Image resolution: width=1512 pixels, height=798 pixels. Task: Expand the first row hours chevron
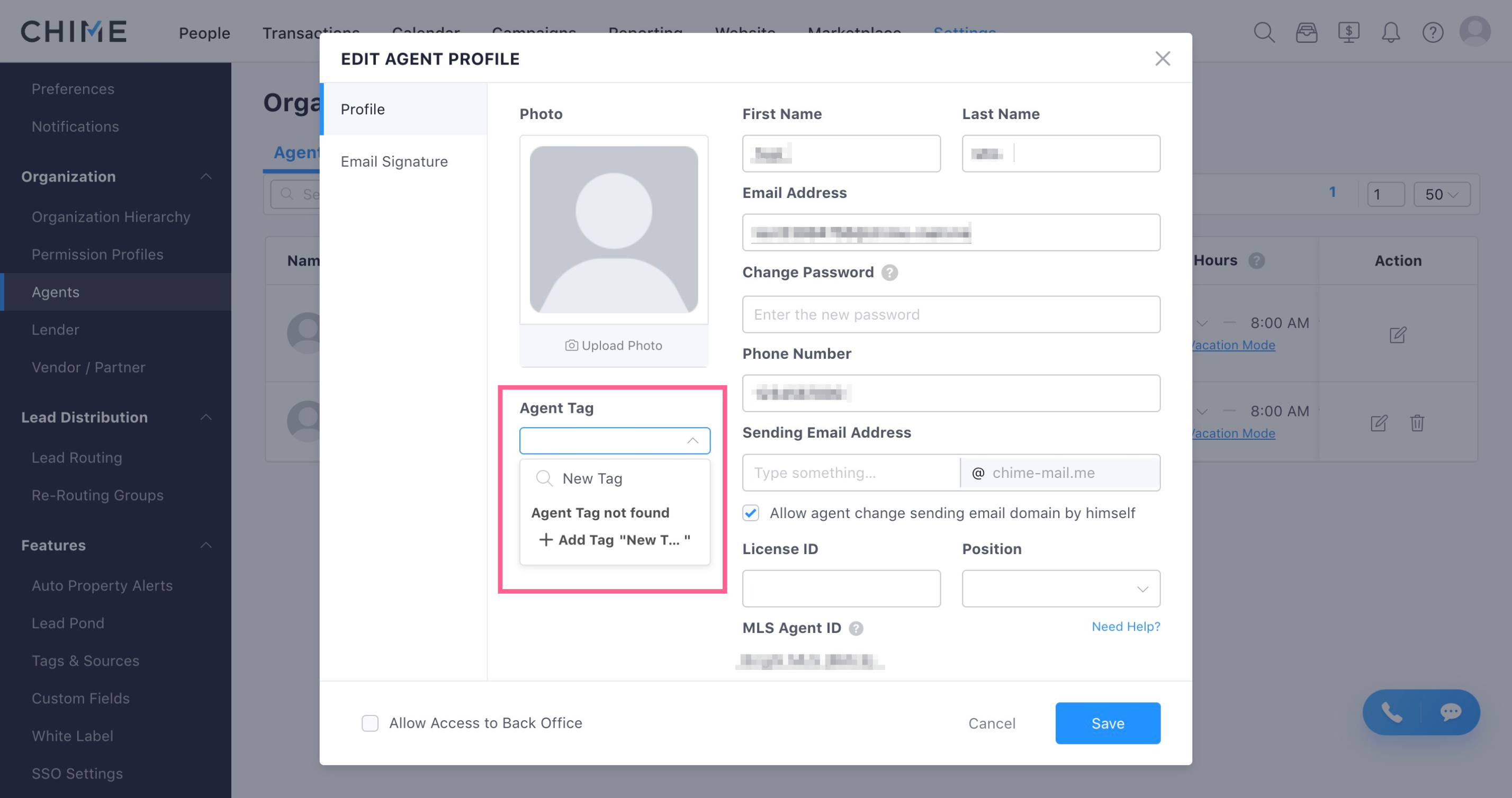tap(1202, 323)
